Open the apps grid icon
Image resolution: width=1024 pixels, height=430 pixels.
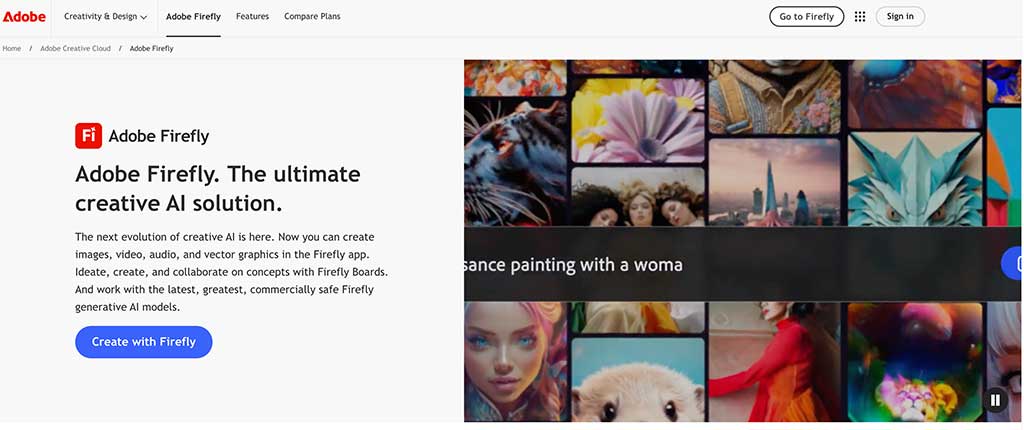pos(860,17)
